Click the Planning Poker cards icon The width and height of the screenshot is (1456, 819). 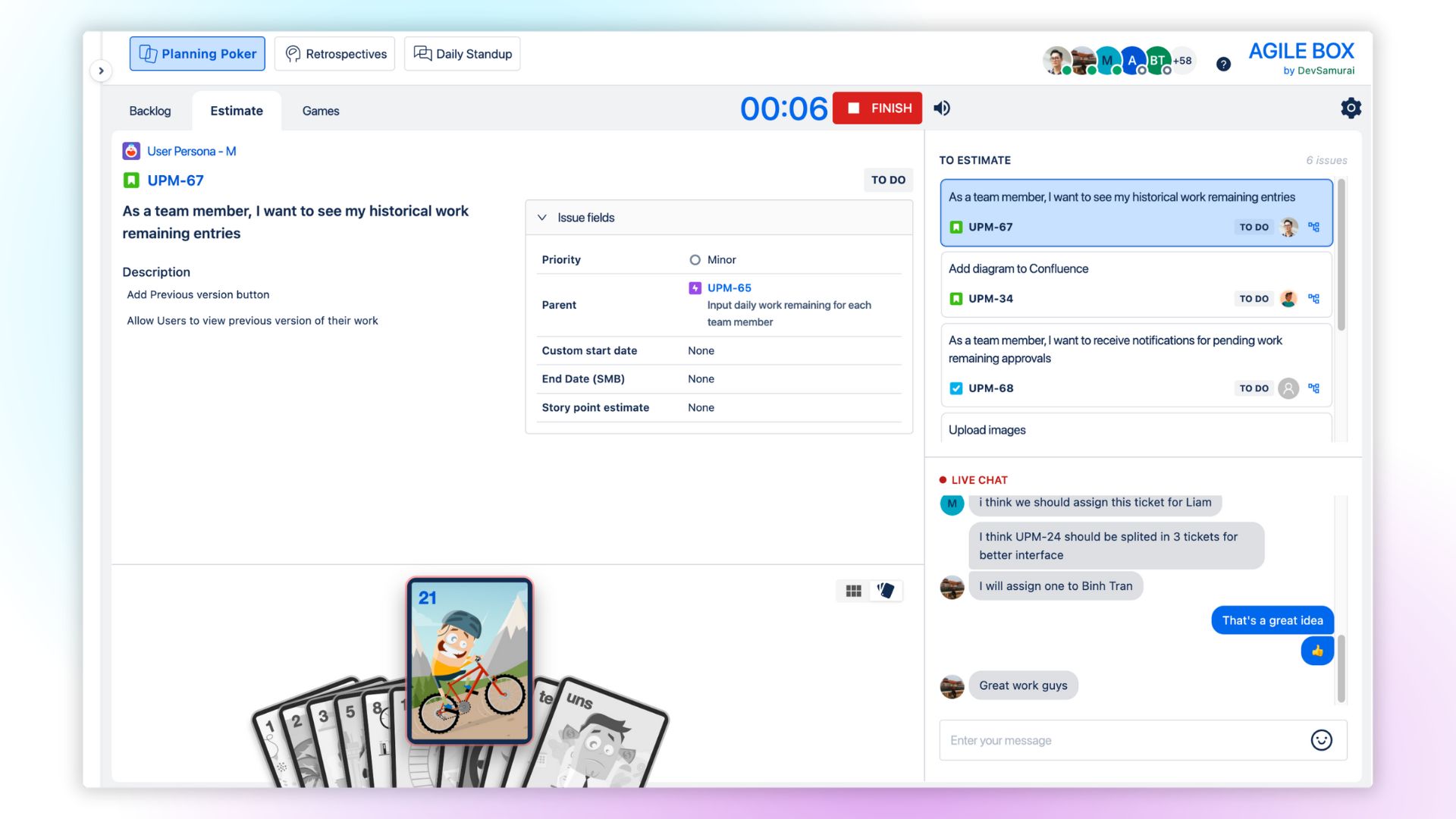click(x=147, y=53)
